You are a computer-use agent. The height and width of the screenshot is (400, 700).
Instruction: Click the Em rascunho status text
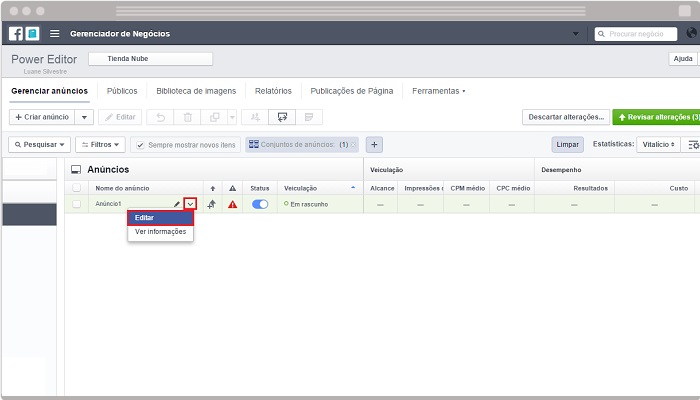(x=309, y=204)
